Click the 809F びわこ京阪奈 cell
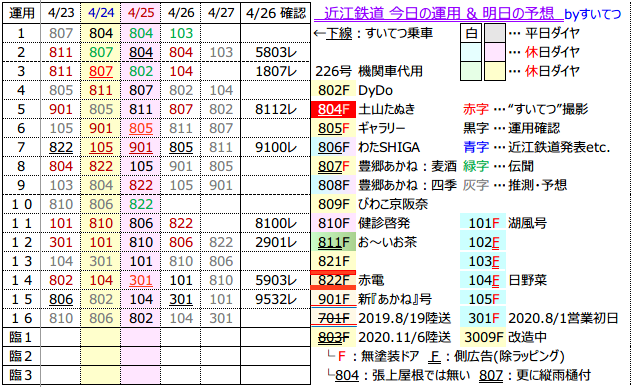The height and width of the screenshot is (387, 631). [x=333, y=204]
